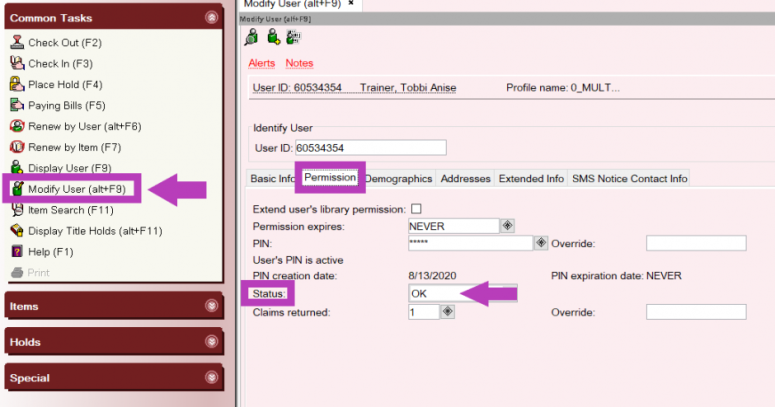Select Modify User (alt+F9) task
This screenshot has height=407, width=775.
[x=77, y=189]
